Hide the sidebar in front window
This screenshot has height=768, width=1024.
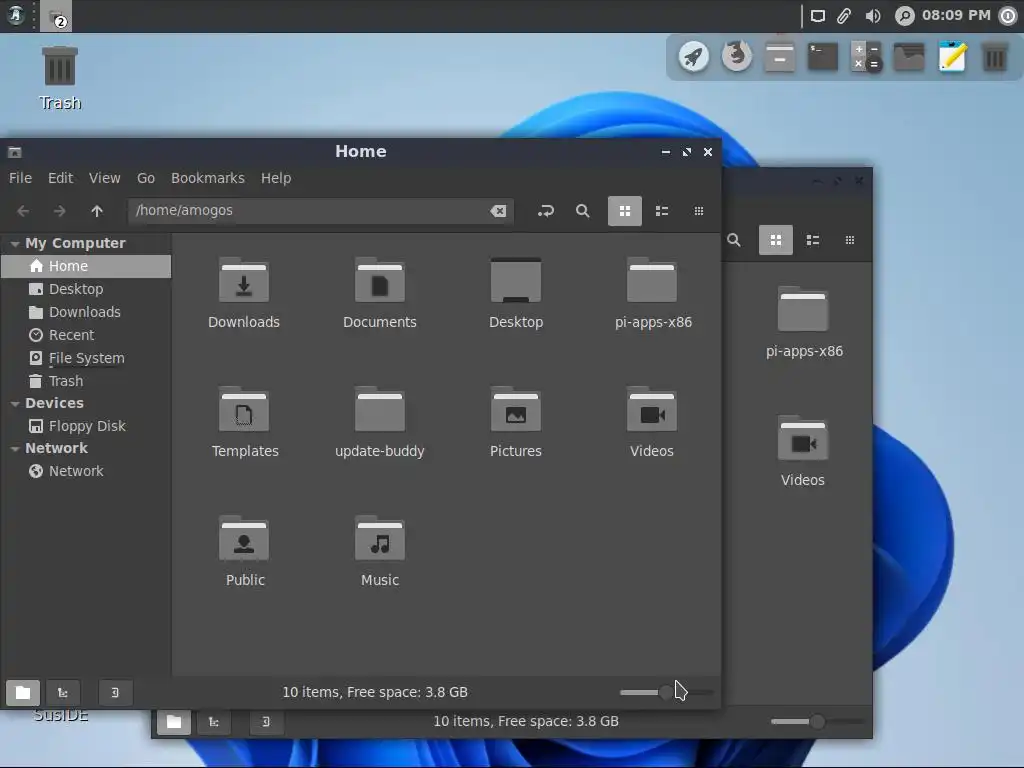click(115, 692)
